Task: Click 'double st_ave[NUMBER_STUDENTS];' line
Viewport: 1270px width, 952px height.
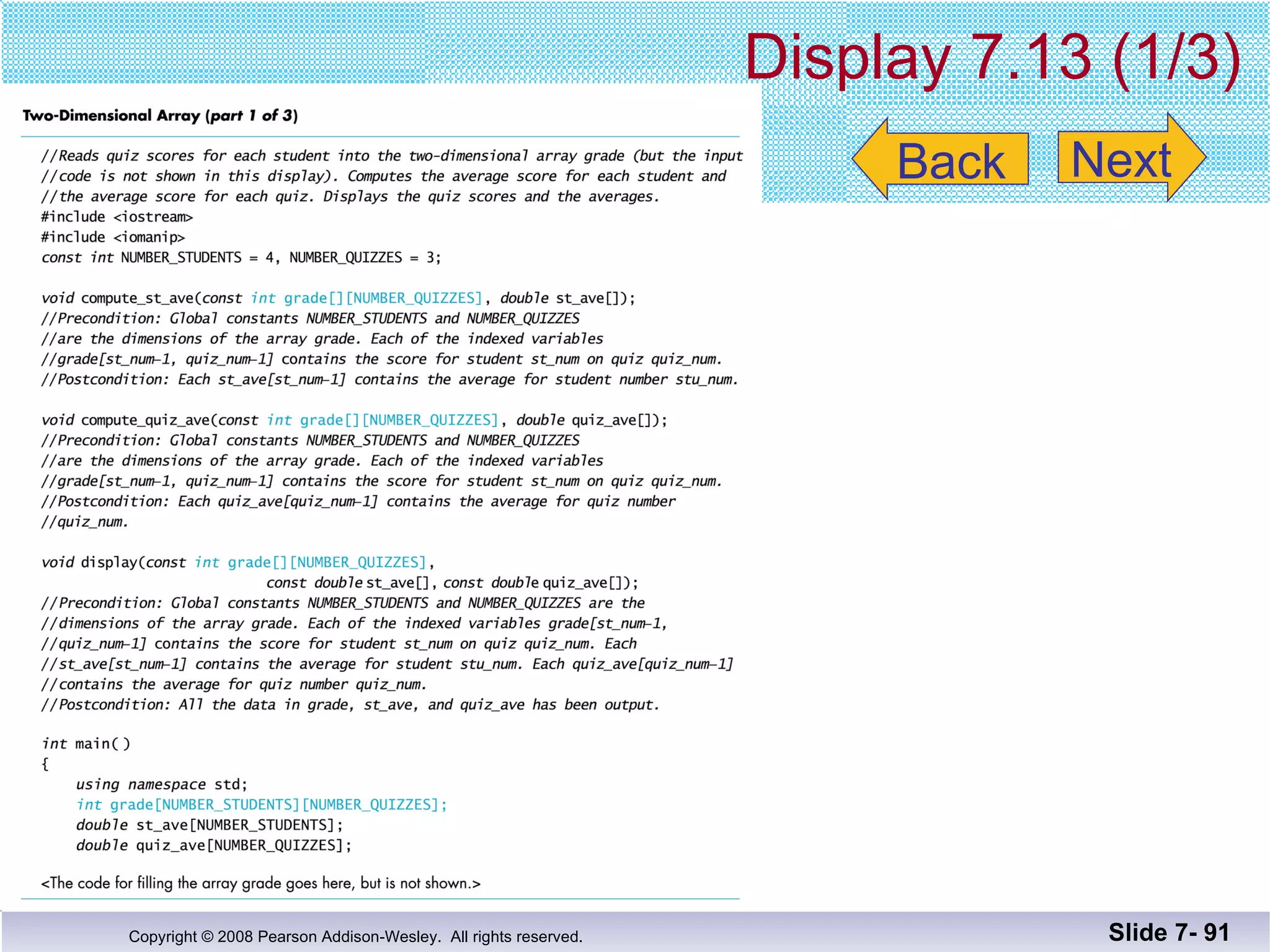Action: [x=209, y=825]
